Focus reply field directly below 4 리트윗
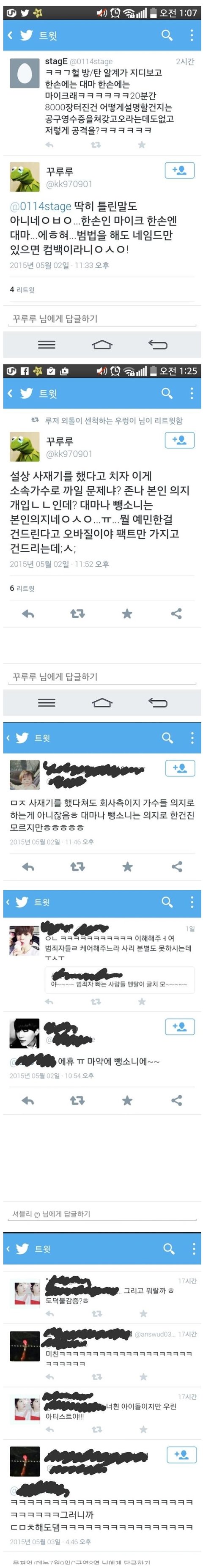Screen dimensions: 203x1568 pos(101,319)
